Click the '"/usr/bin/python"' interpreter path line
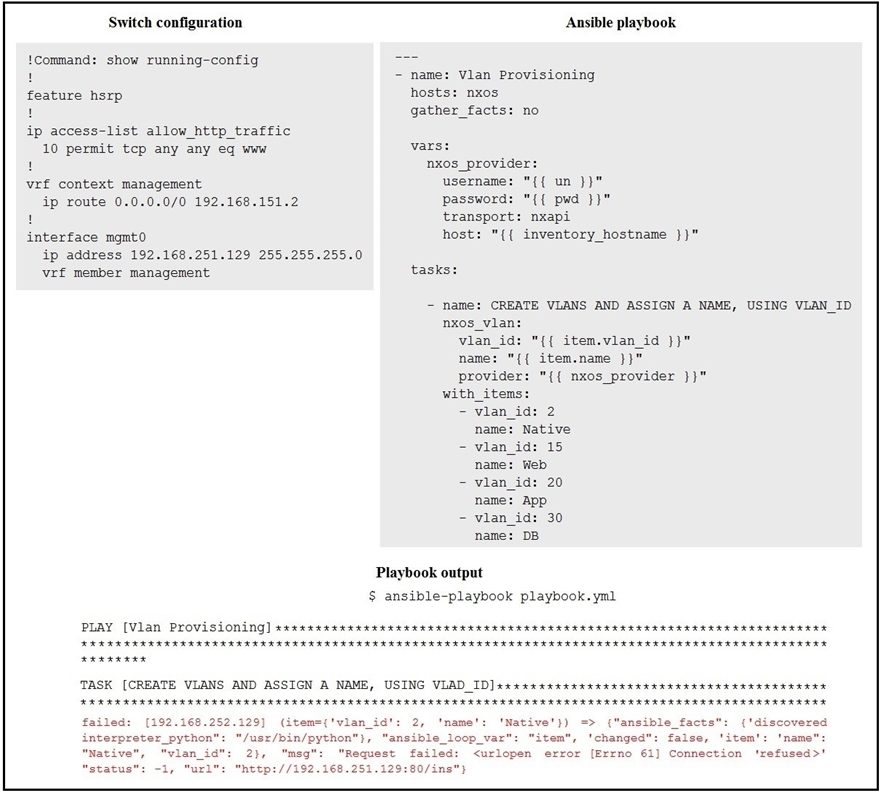 coord(454,738)
